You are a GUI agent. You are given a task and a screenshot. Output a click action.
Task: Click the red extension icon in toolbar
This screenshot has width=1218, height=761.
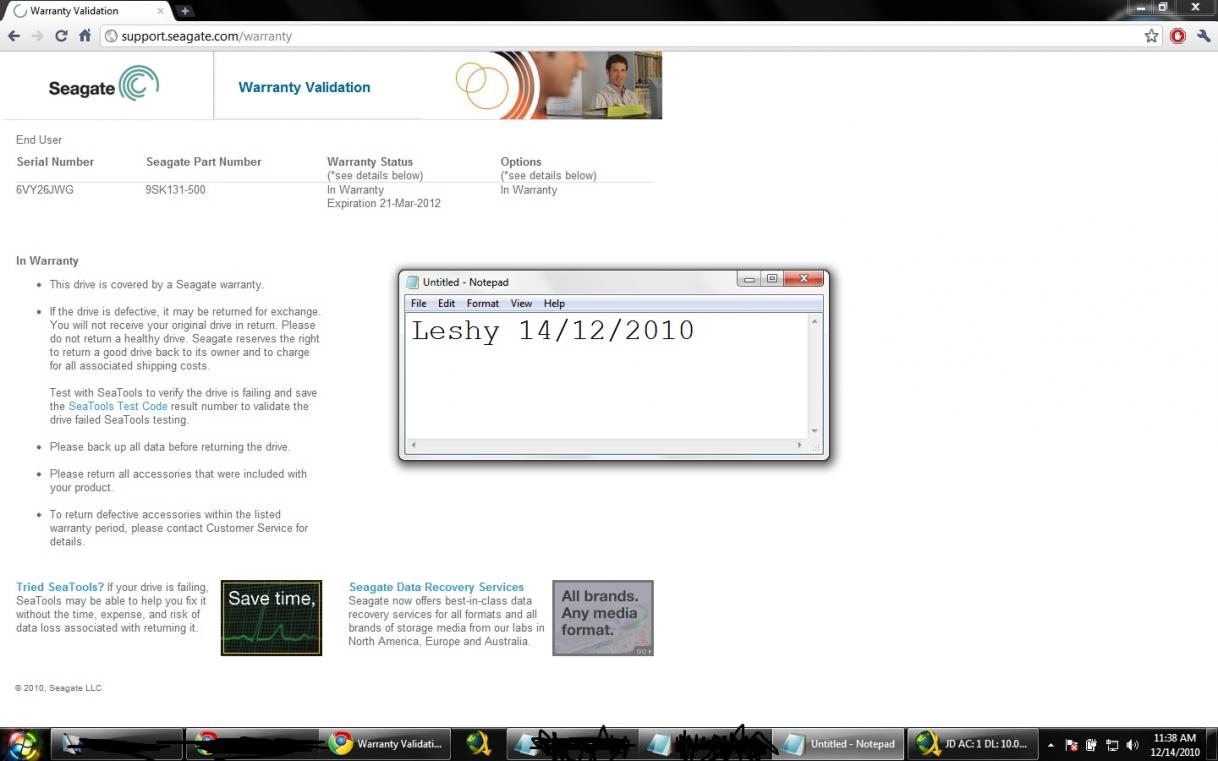pyautogui.click(x=1178, y=36)
